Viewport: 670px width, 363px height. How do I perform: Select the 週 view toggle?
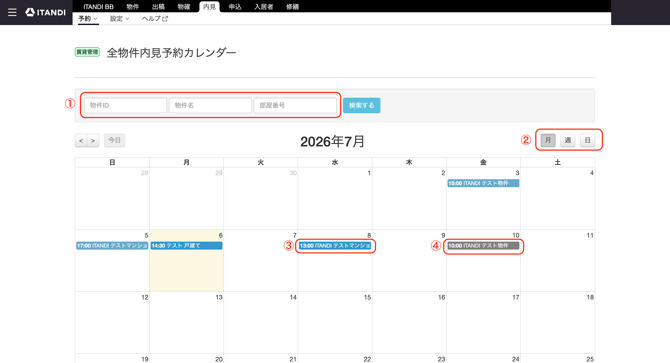tap(567, 140)
